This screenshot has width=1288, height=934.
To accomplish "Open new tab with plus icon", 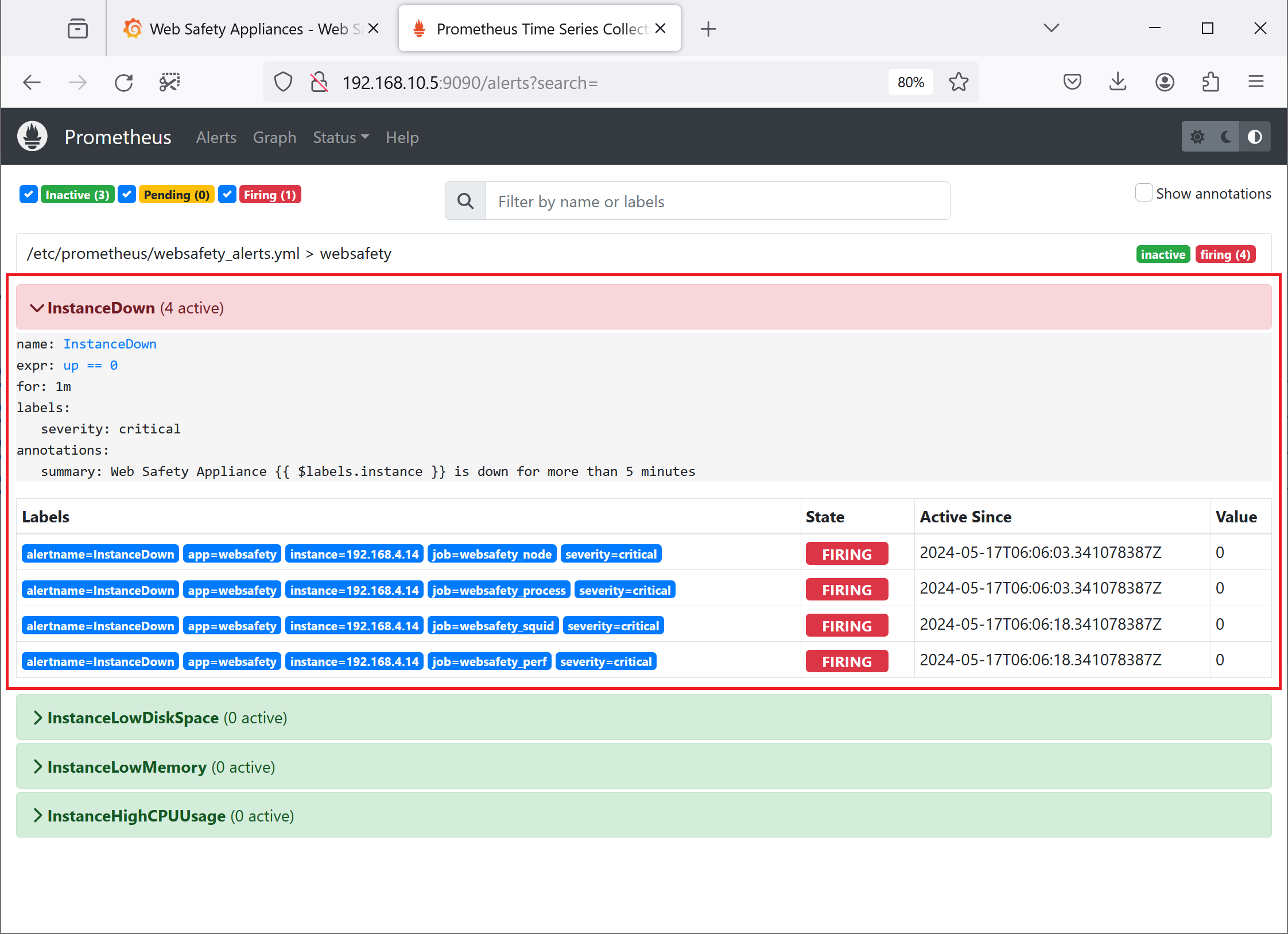I will pyautogui.click(x=708, y=29).
